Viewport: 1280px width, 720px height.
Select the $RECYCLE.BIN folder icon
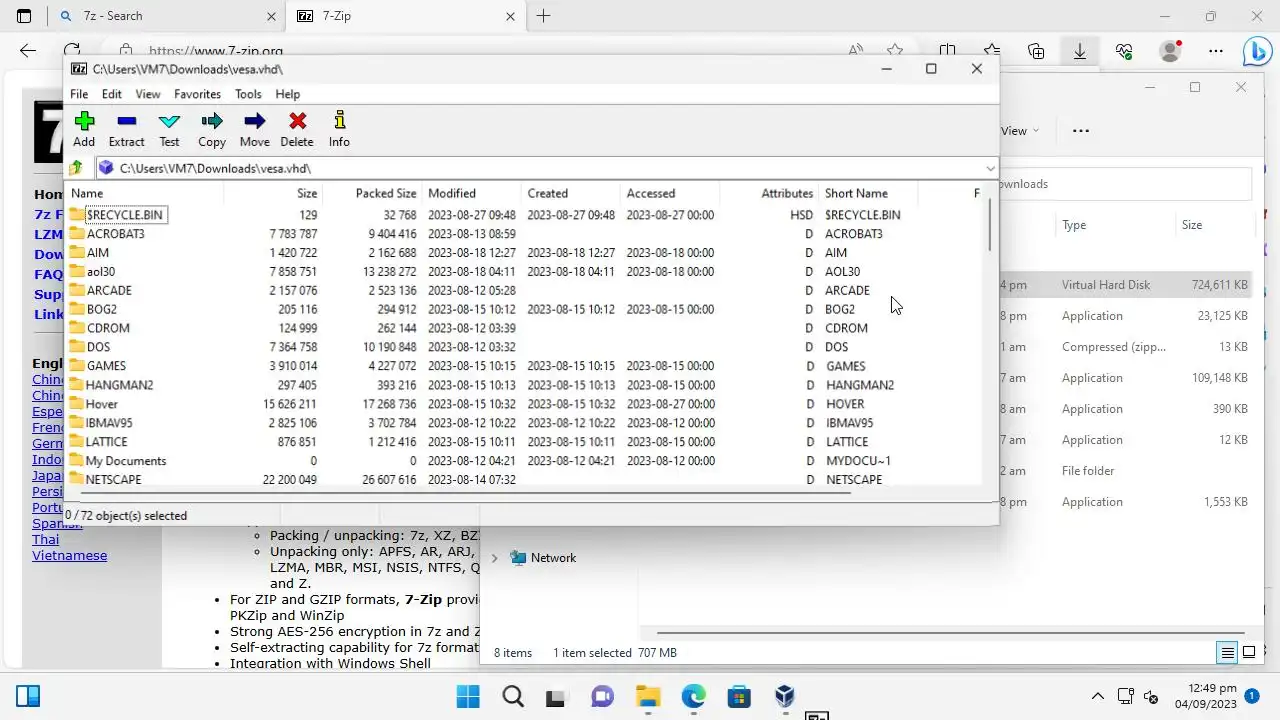point(77,214)
